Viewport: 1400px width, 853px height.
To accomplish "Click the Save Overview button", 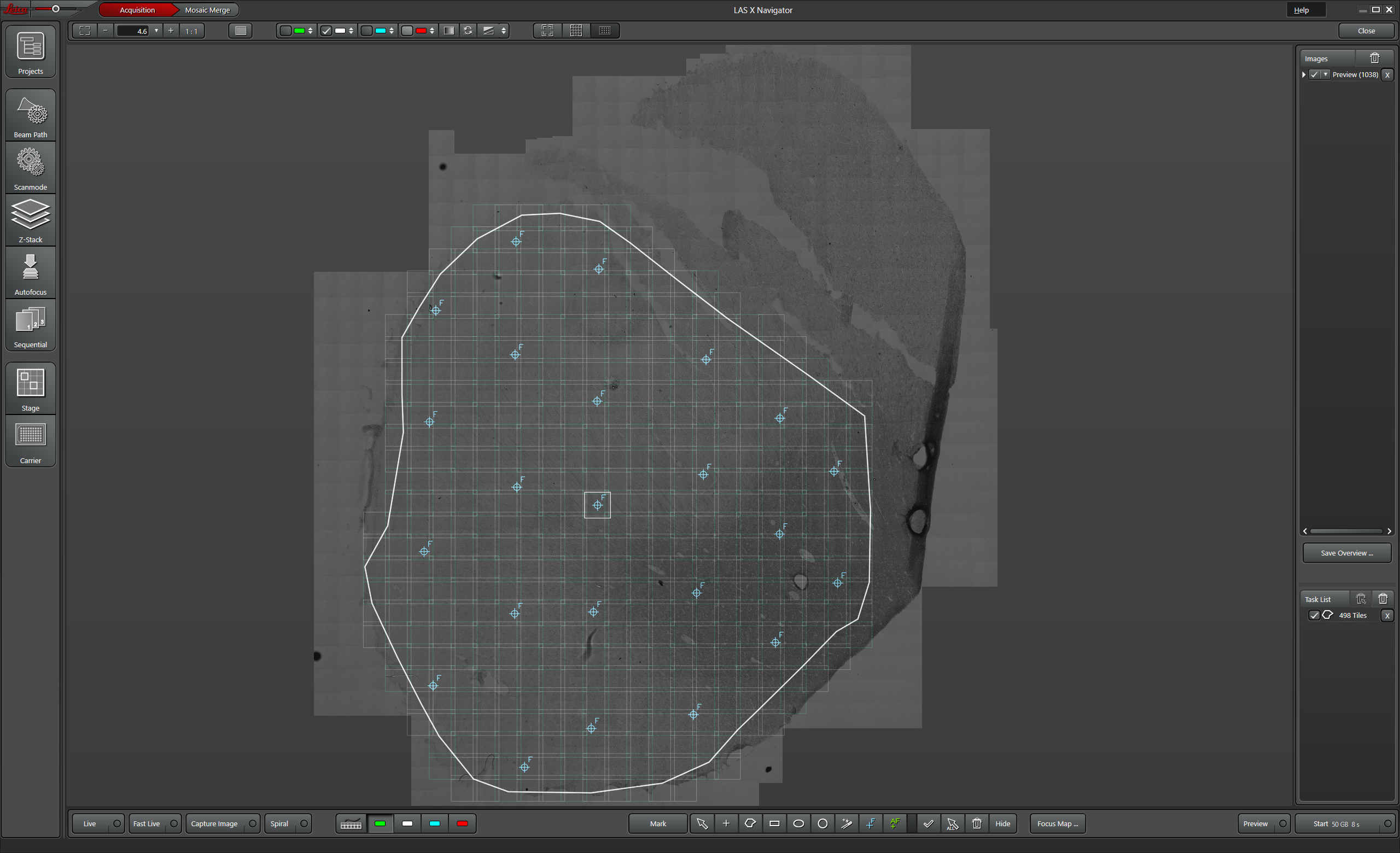I will click(1346, 553).
